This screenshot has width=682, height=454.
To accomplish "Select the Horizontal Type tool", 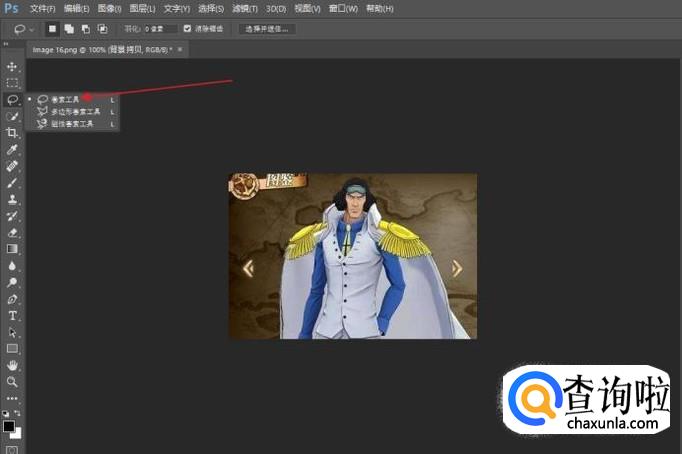I will (x=12, y=316).
